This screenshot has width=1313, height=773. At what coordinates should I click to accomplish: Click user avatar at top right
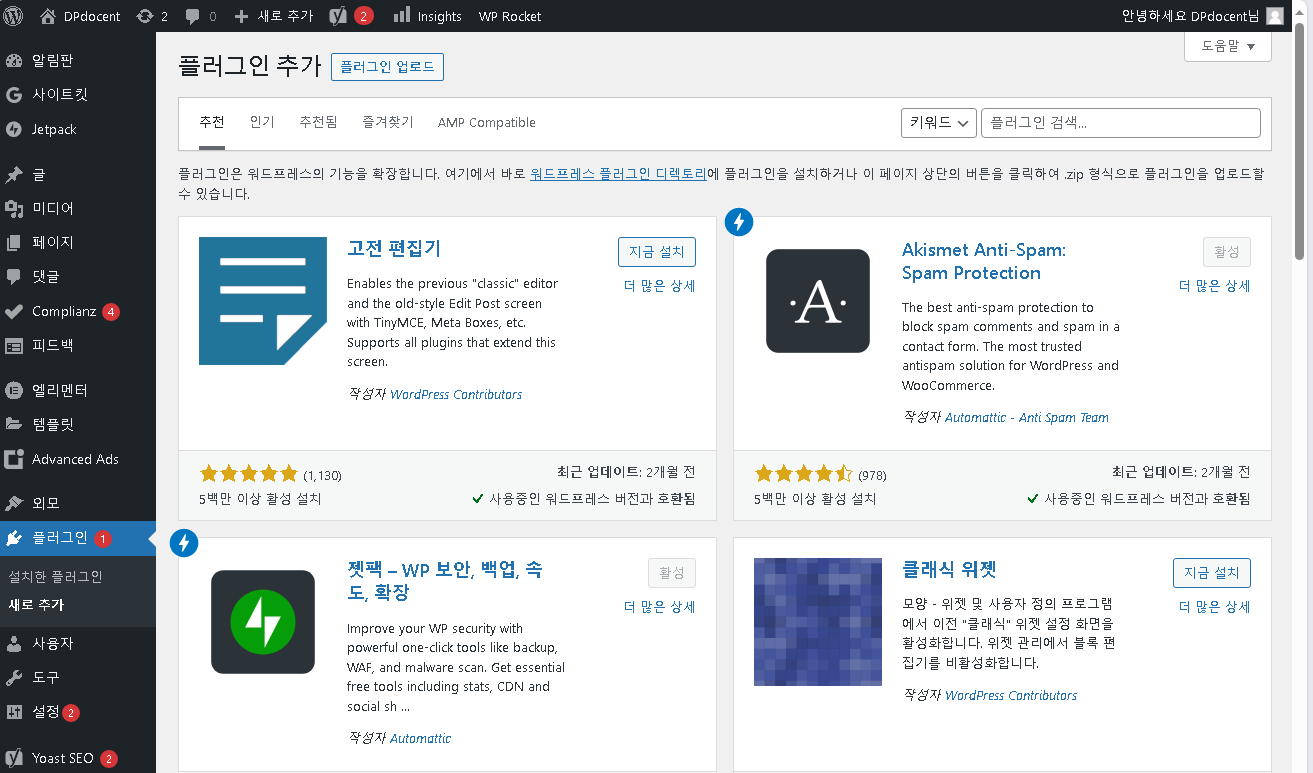(x=1274, y=16)
